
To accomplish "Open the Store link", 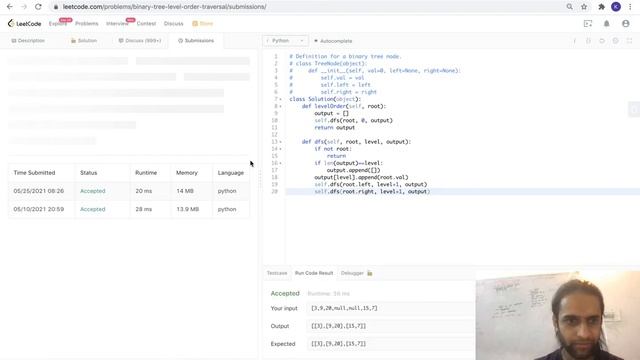I will click(x=203, y=24).
